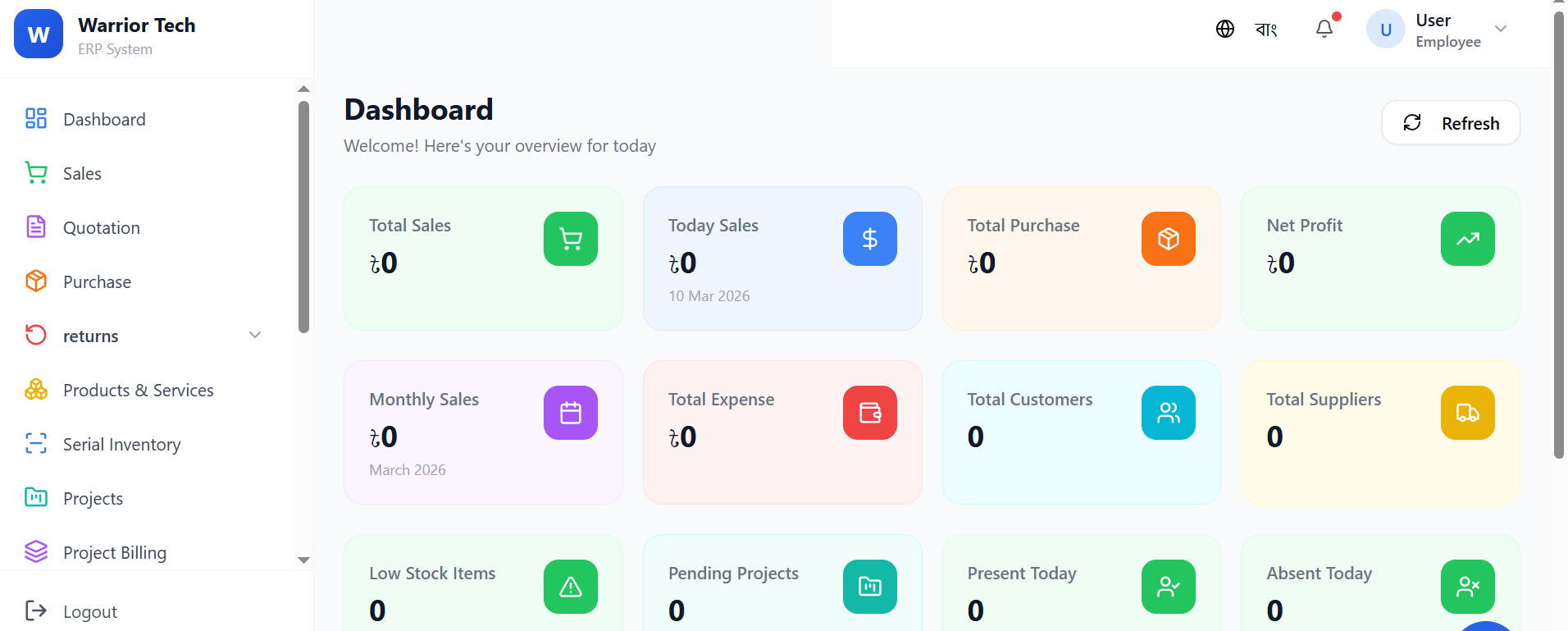Click the Net Profit card title
This screenshot has height=631, width=1568.
(x=1305, y=226)
